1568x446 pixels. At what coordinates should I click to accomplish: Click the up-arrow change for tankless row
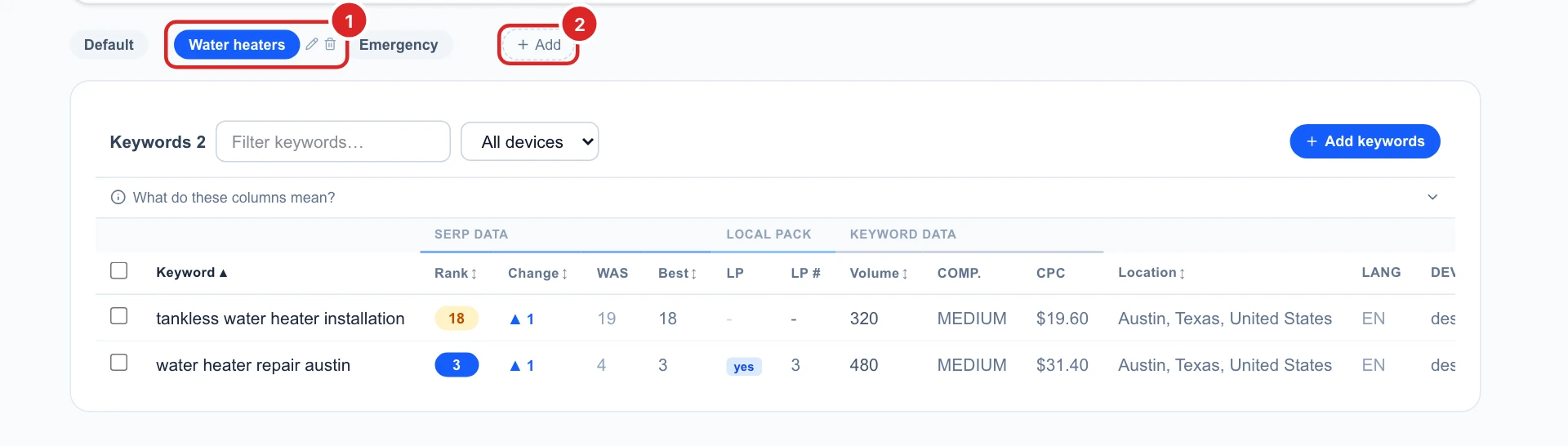522,319
